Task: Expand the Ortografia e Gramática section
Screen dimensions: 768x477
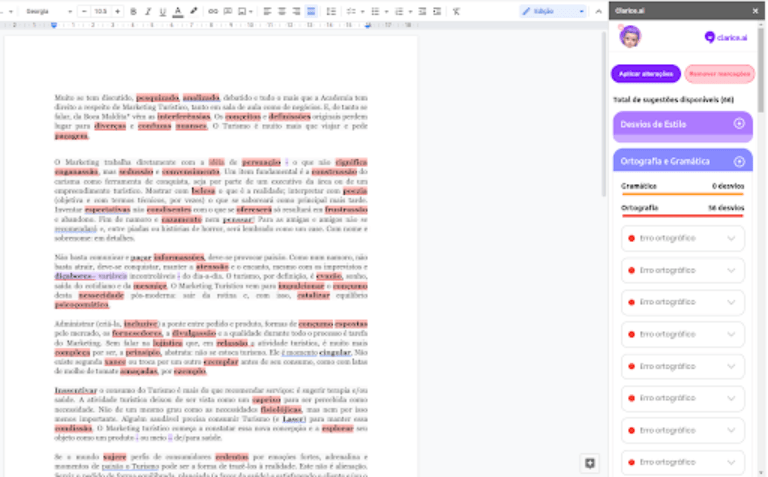Action: (x=739, y=161)
